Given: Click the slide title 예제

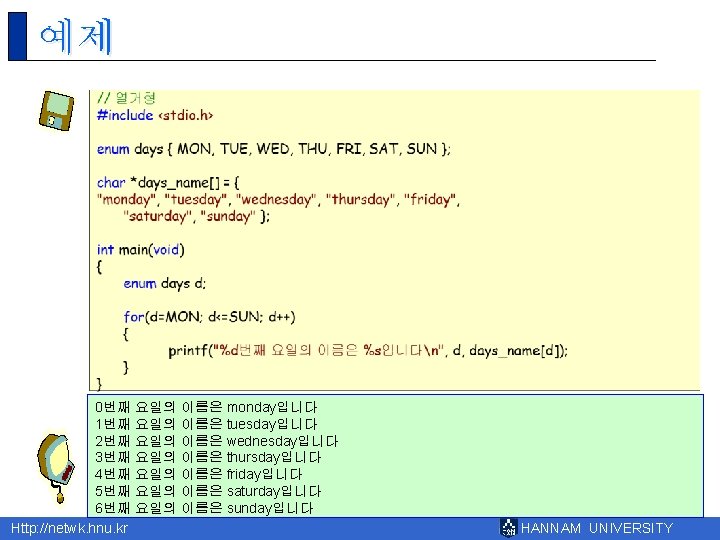Looking at the screenshot, I should tap(76, 36).
